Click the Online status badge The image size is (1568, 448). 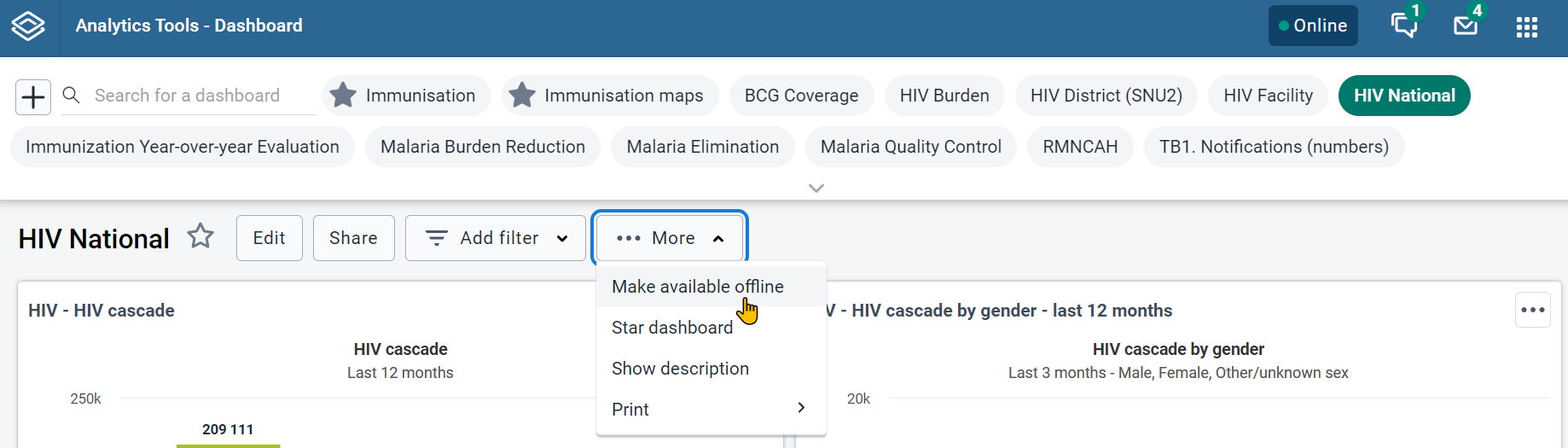coord(1313,26)
